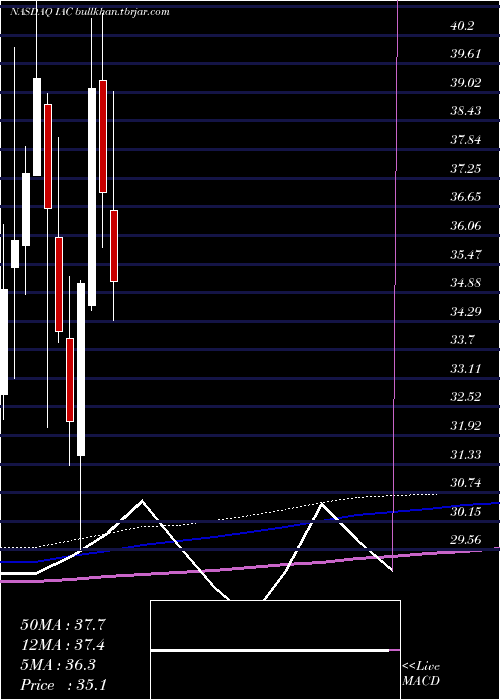This screenshot has width=500, height=700.
Task: Click the 34.88 price axis label
Action: coord(466,283)
